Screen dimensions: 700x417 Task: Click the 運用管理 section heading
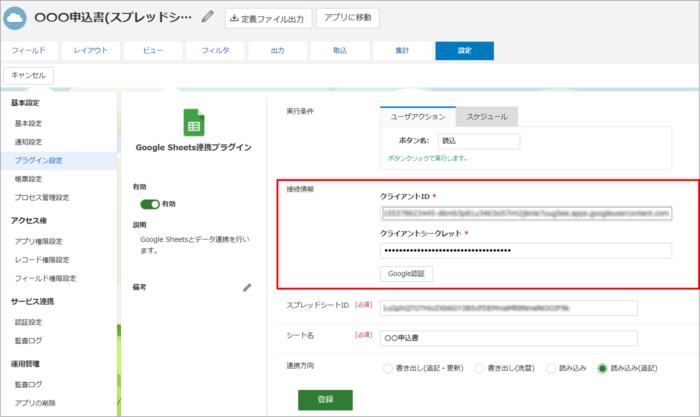tap(25, 364)
